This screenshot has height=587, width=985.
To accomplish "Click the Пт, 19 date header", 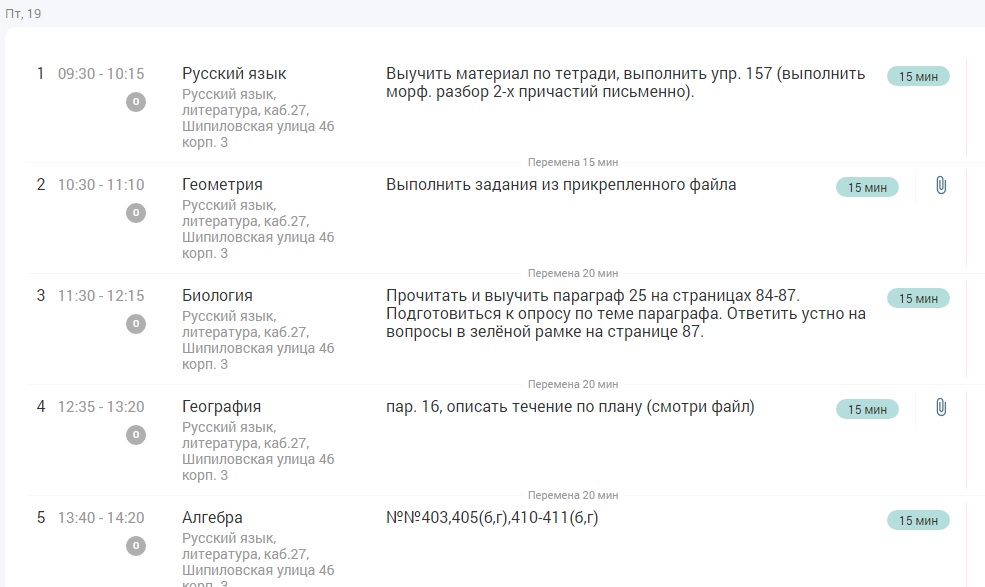I will [24, 13].
